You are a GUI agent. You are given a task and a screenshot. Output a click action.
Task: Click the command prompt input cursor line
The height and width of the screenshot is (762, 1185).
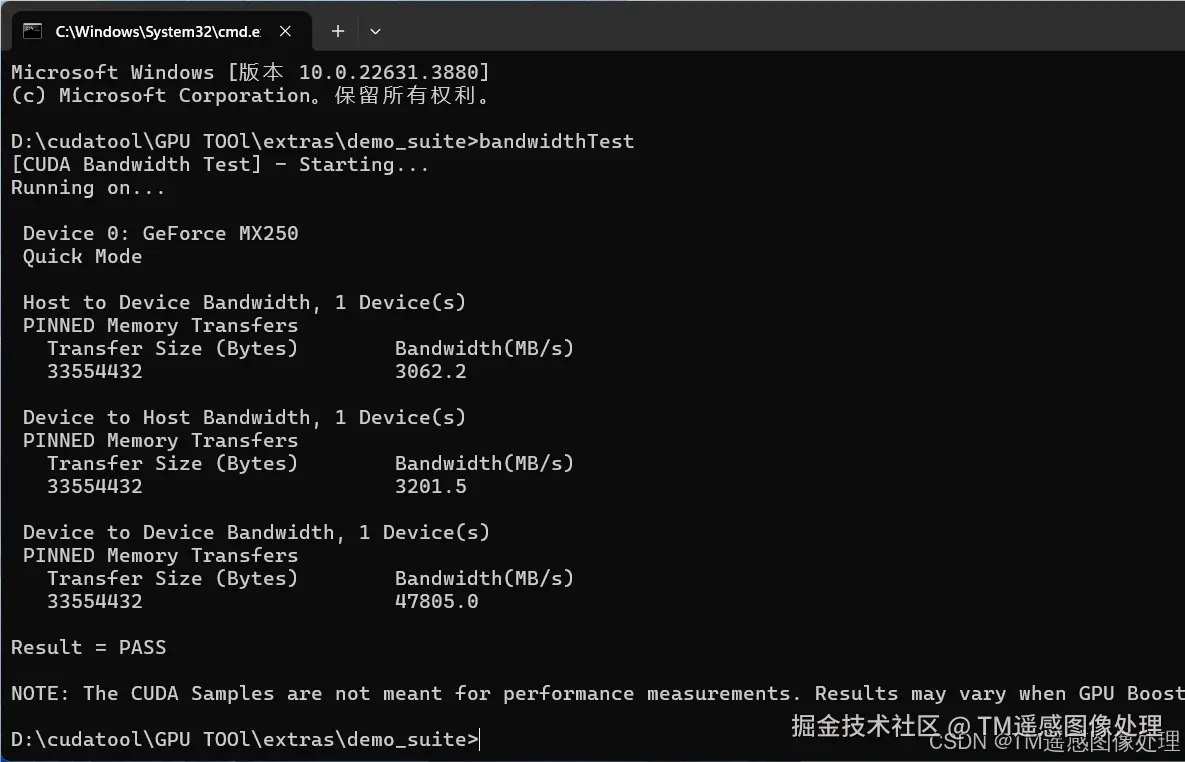click(246, 739)
